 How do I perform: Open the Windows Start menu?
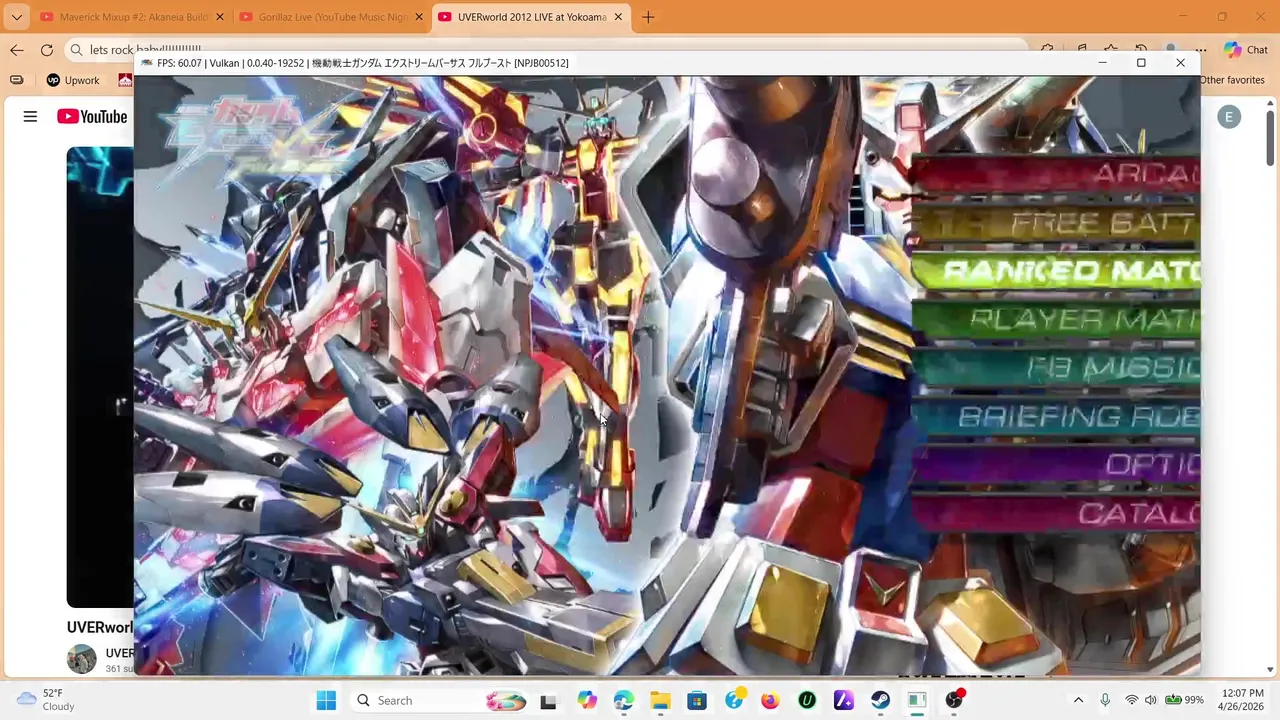(326, 700)
